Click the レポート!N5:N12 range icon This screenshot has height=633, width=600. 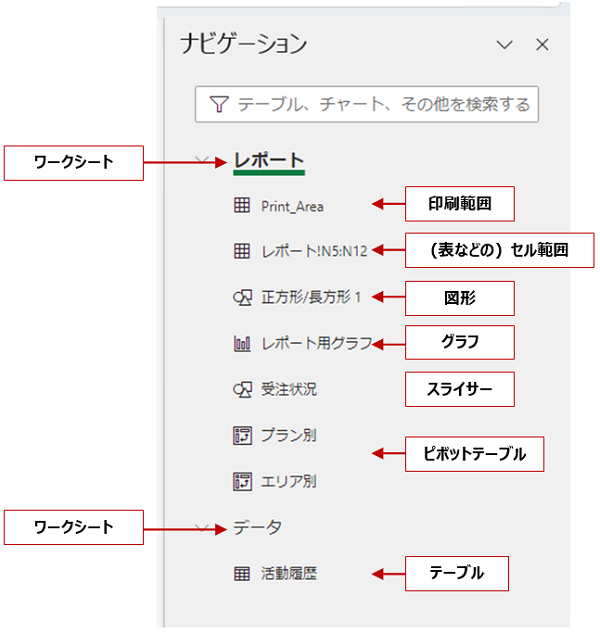pyautogui.click(x=242, y=252)
